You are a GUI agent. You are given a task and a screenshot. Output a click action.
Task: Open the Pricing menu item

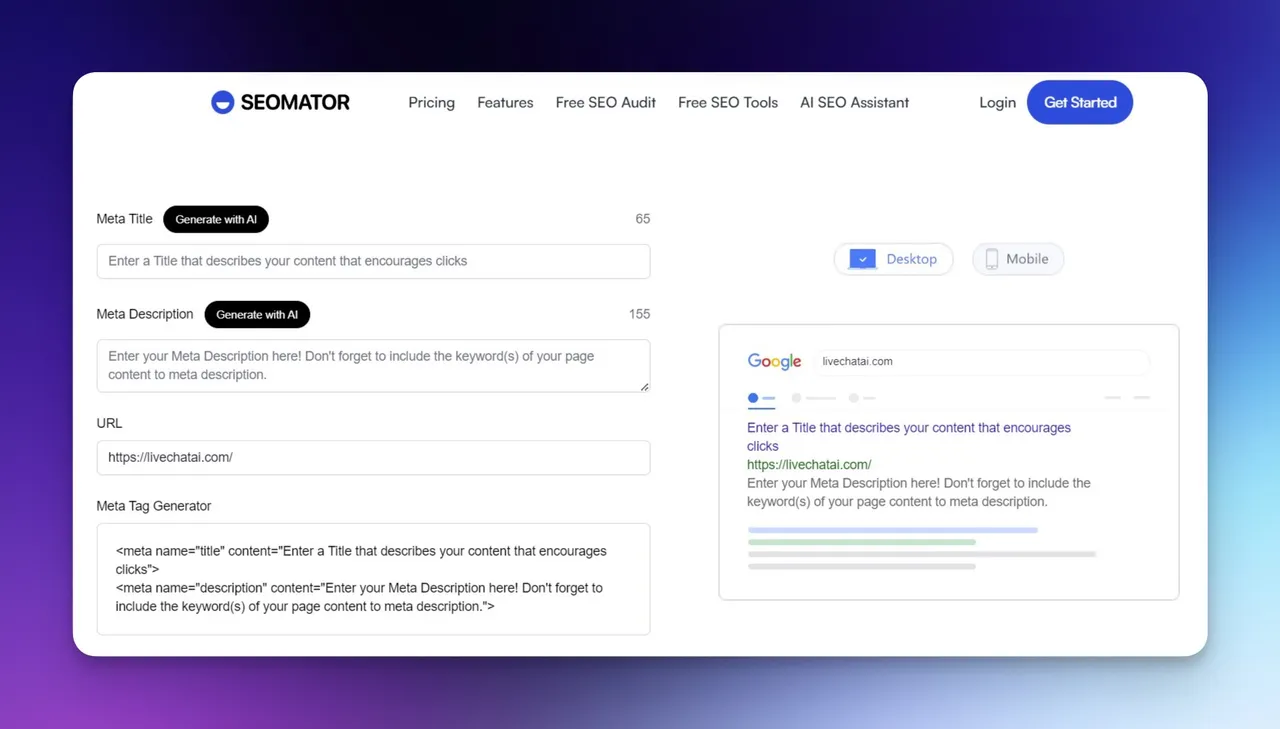tap(432, 102)
